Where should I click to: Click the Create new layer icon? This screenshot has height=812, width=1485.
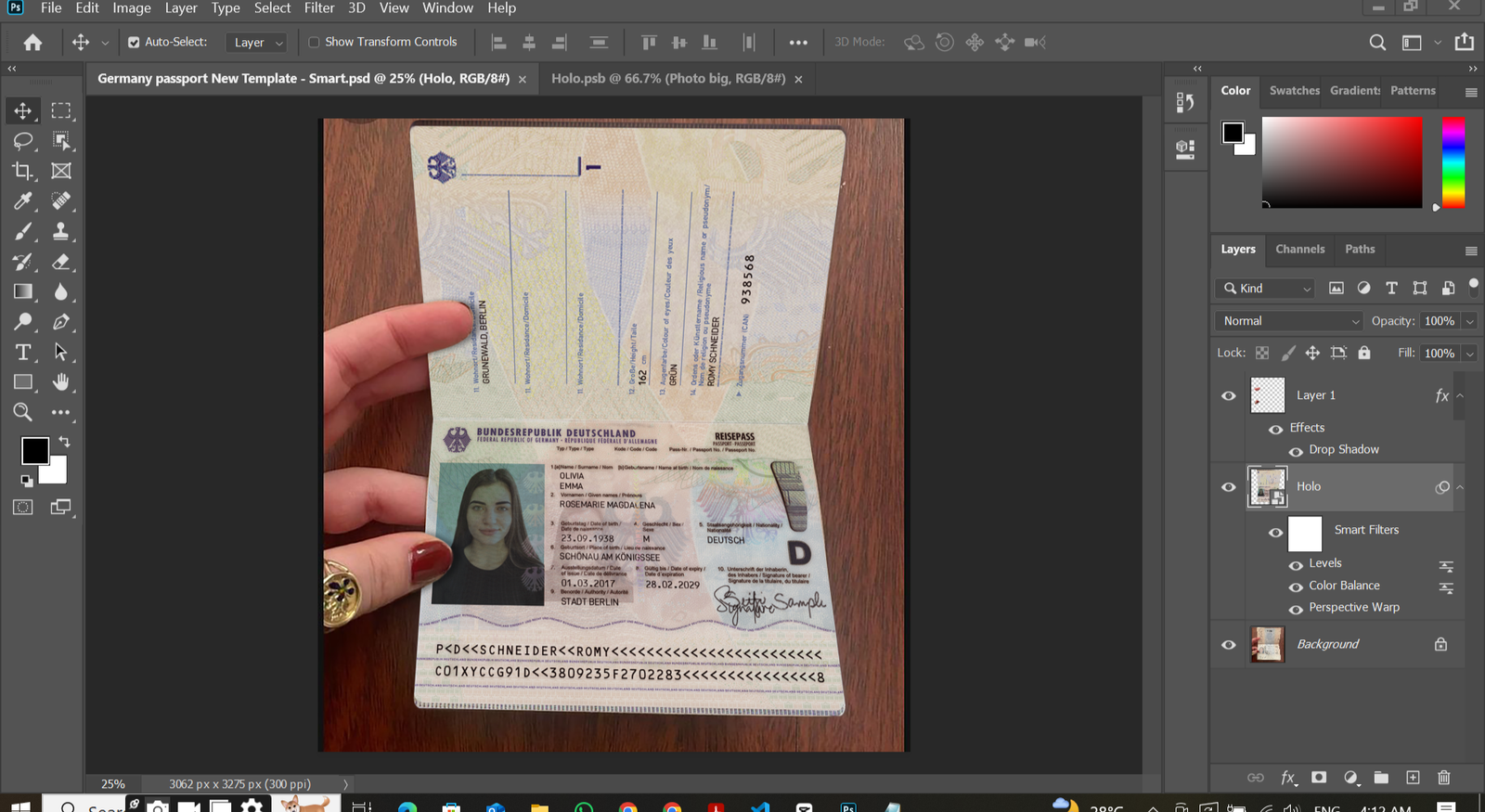(x=1413, y=778)
